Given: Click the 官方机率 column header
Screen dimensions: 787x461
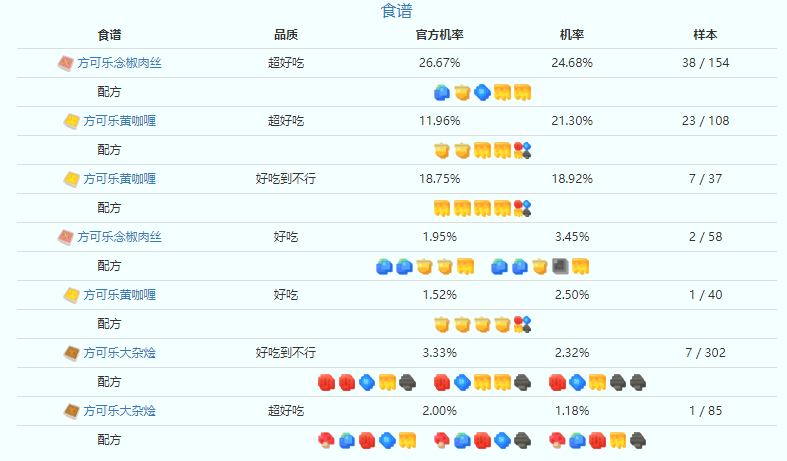Looking at the screenshot, I should (439, 35).
